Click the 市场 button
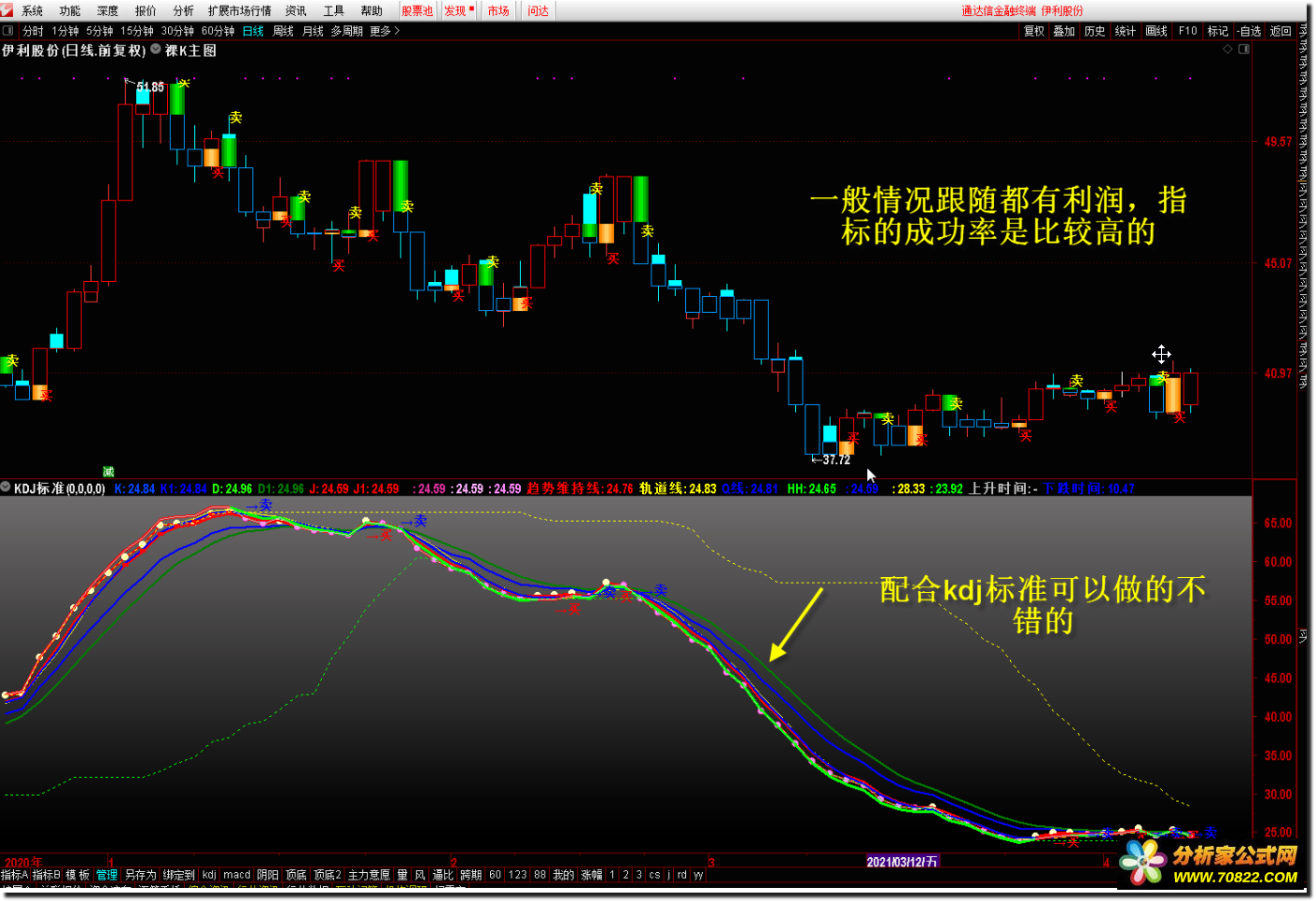 coord(498,11)
